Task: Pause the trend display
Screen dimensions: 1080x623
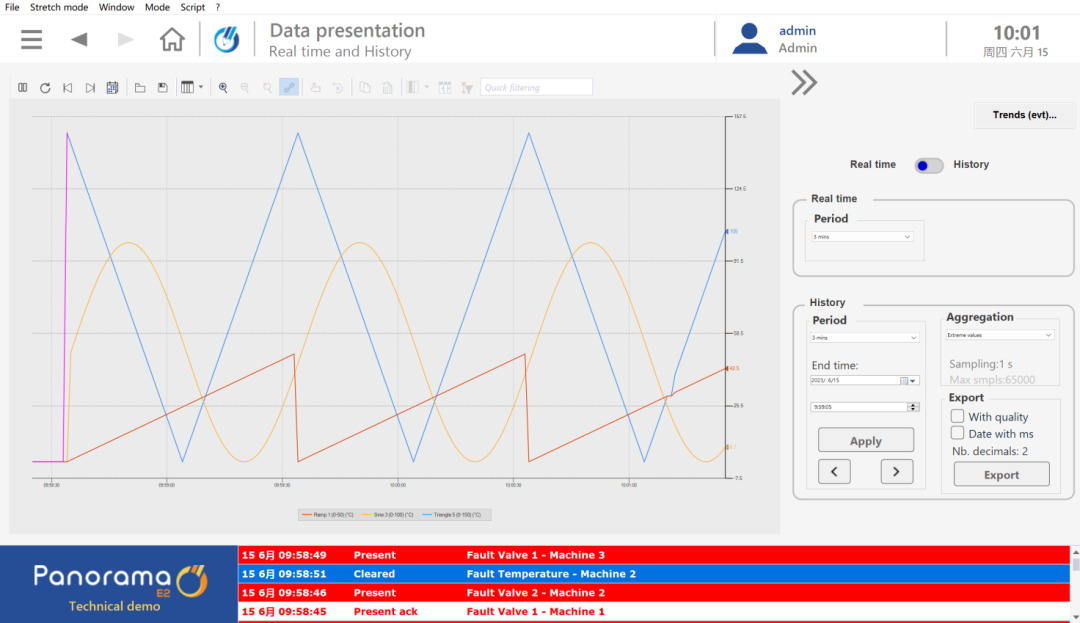Action: coord(23,88)
